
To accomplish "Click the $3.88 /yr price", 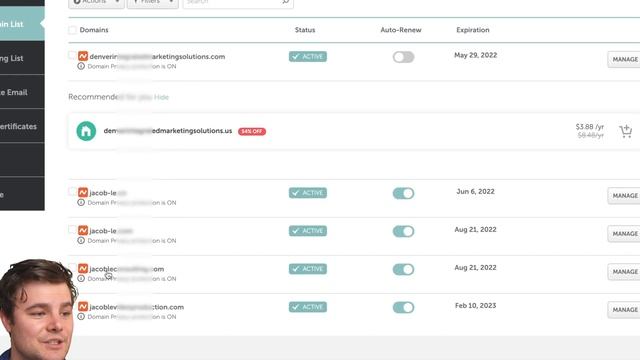I will tap(589, 127).
